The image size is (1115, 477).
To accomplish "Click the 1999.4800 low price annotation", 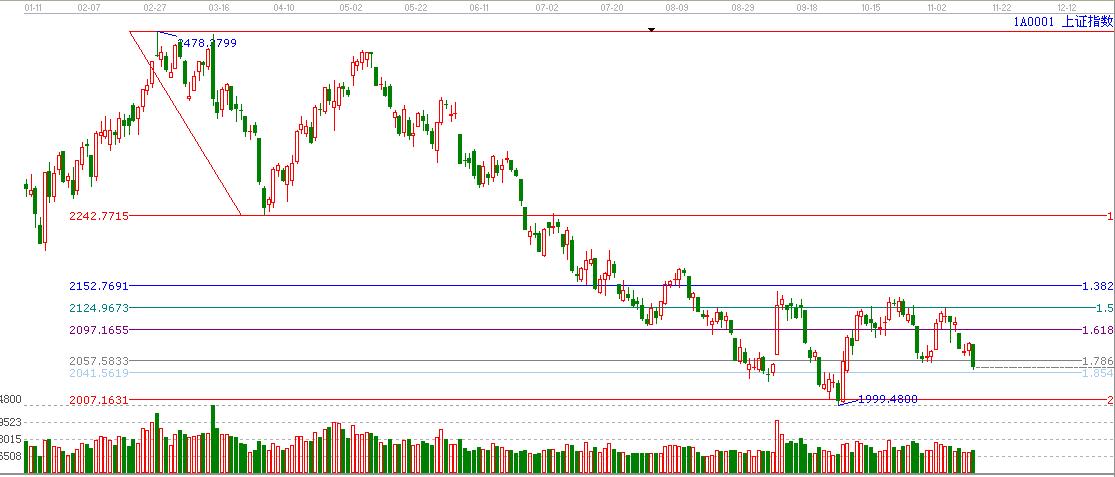I will point(888,399).
